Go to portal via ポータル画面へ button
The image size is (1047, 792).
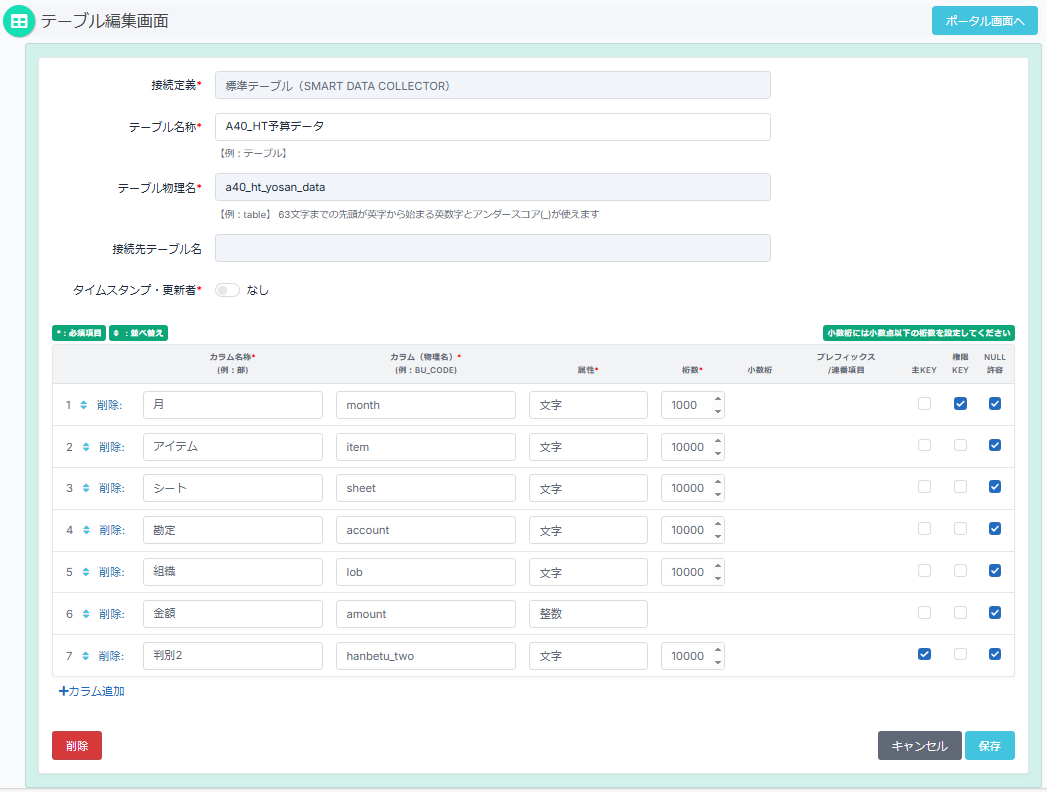click(984, 21)
